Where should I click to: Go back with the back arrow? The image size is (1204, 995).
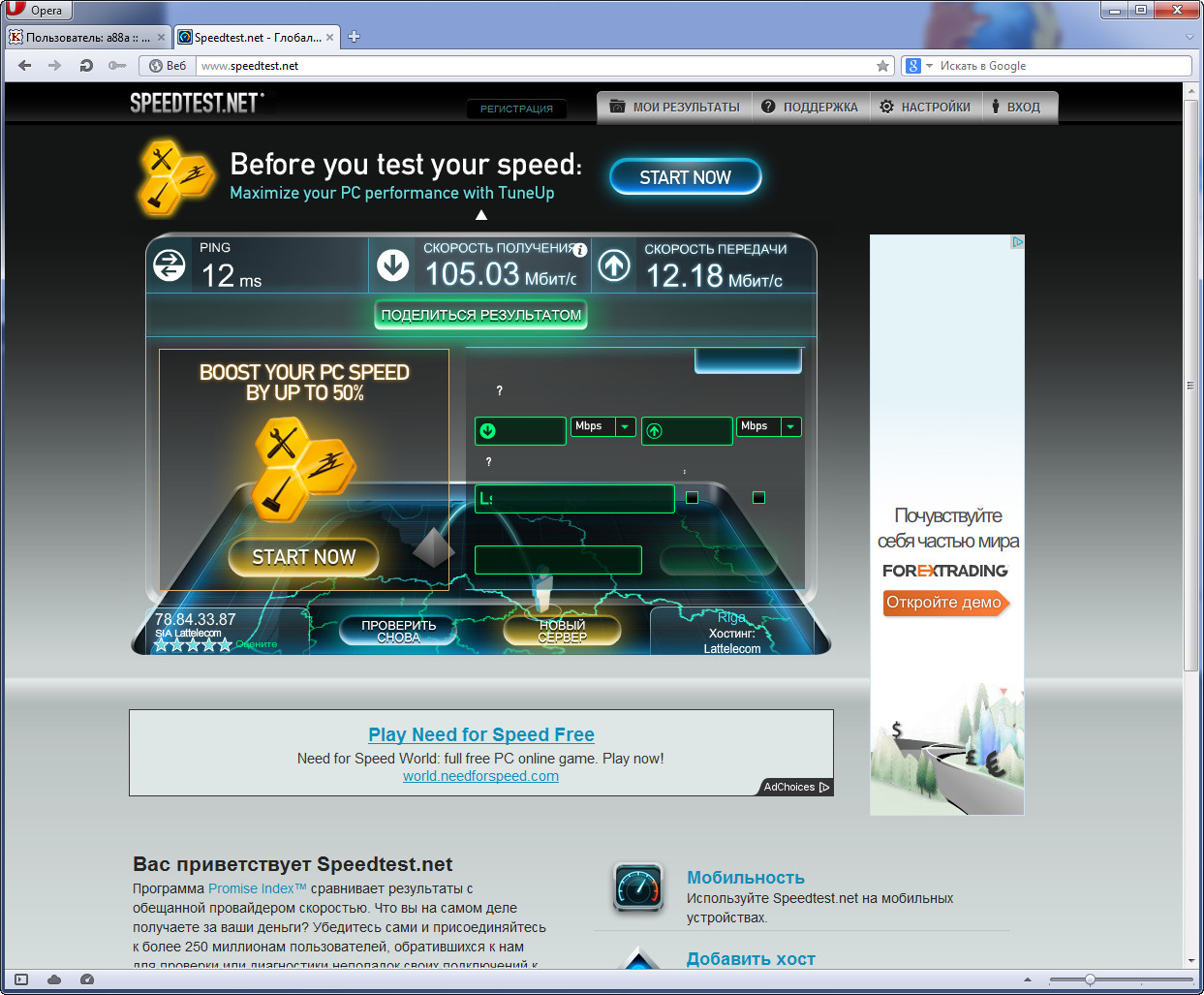coord(25,66)
